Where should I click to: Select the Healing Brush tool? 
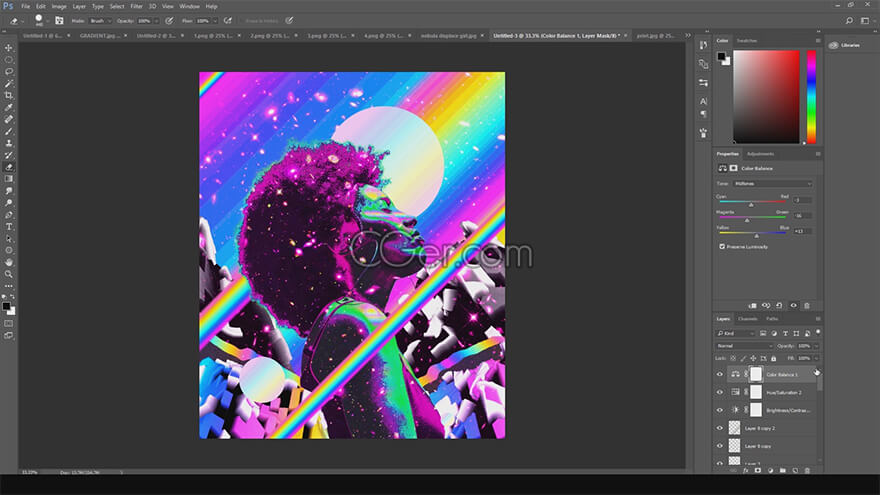tap(8, 119)
